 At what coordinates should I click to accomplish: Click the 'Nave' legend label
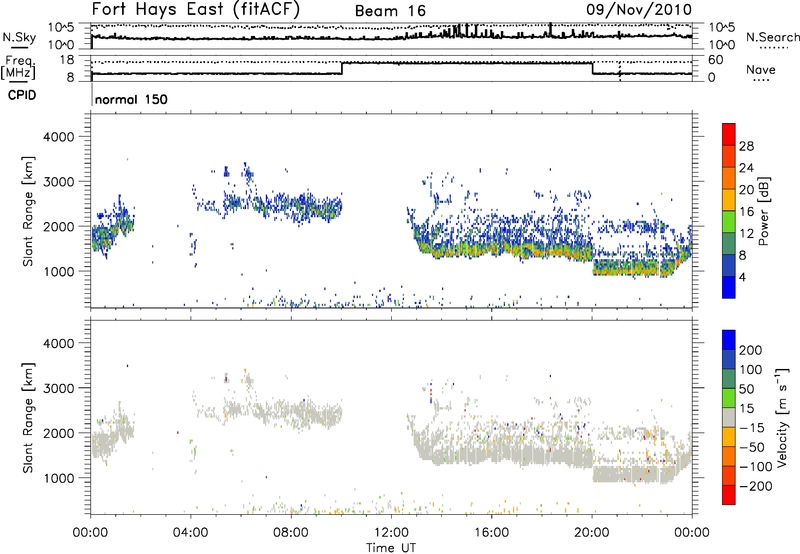pos(761,70)
